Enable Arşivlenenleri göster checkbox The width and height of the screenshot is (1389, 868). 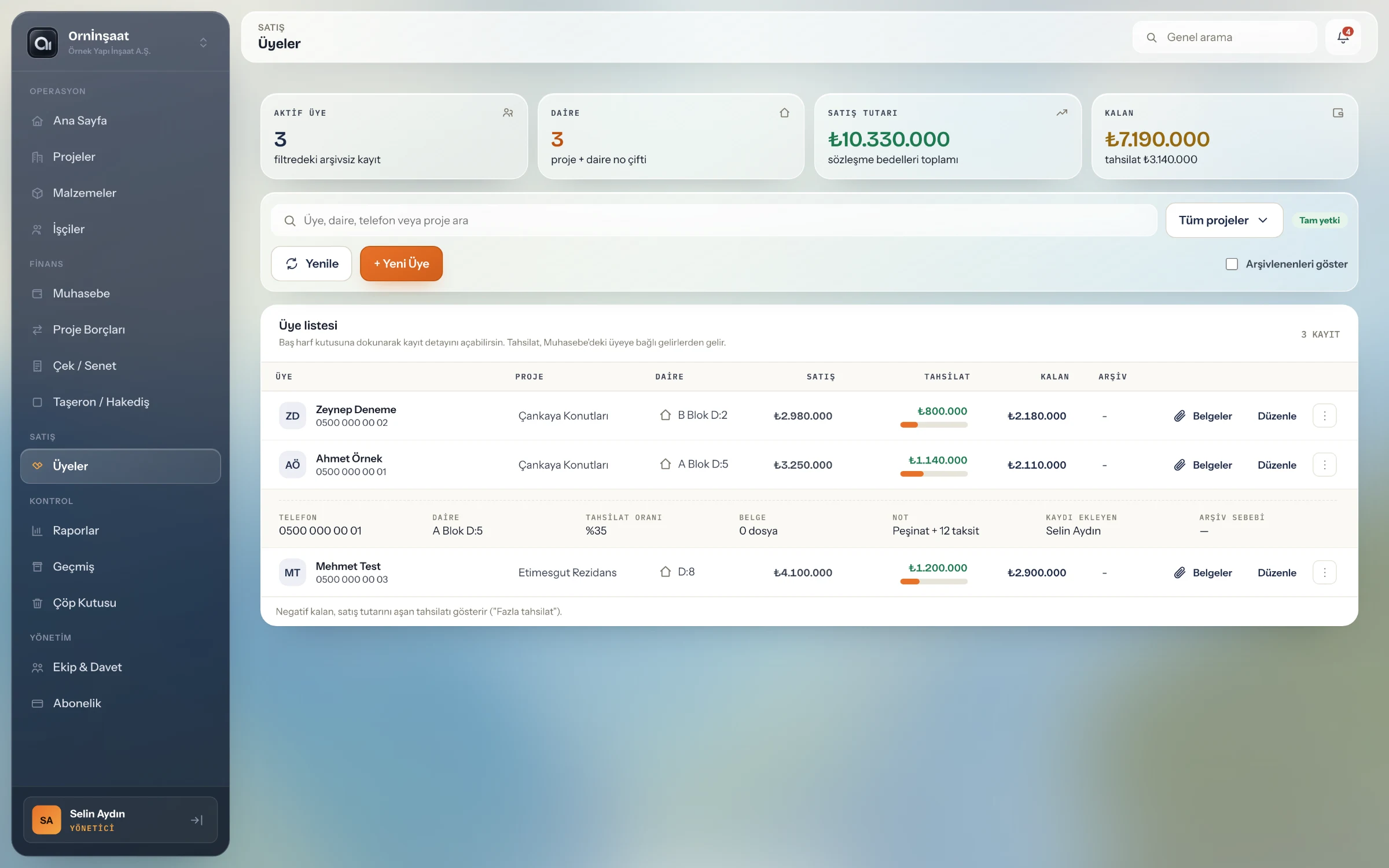[1232, 264]
